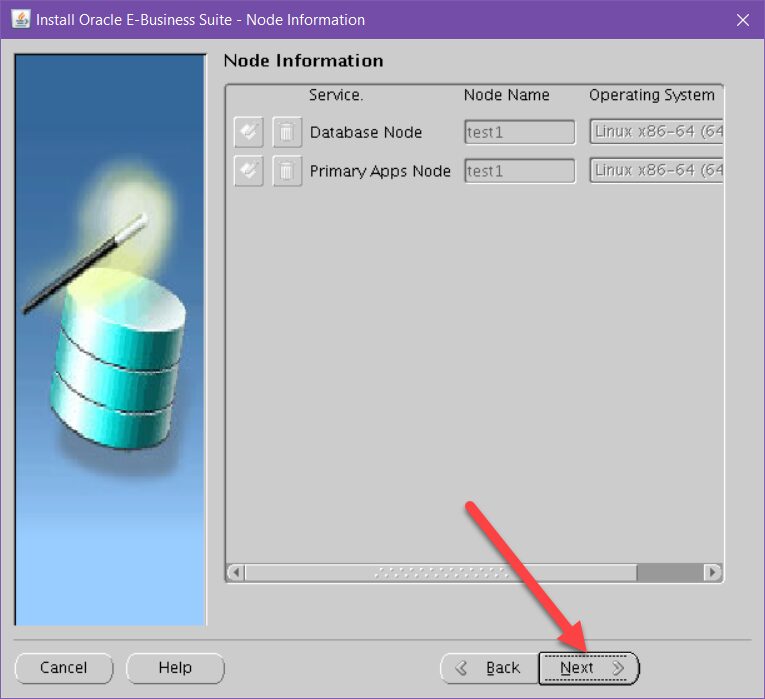Go Back to the previous step
This screenshot has height=699, width=765.
(x=489, y=668)
